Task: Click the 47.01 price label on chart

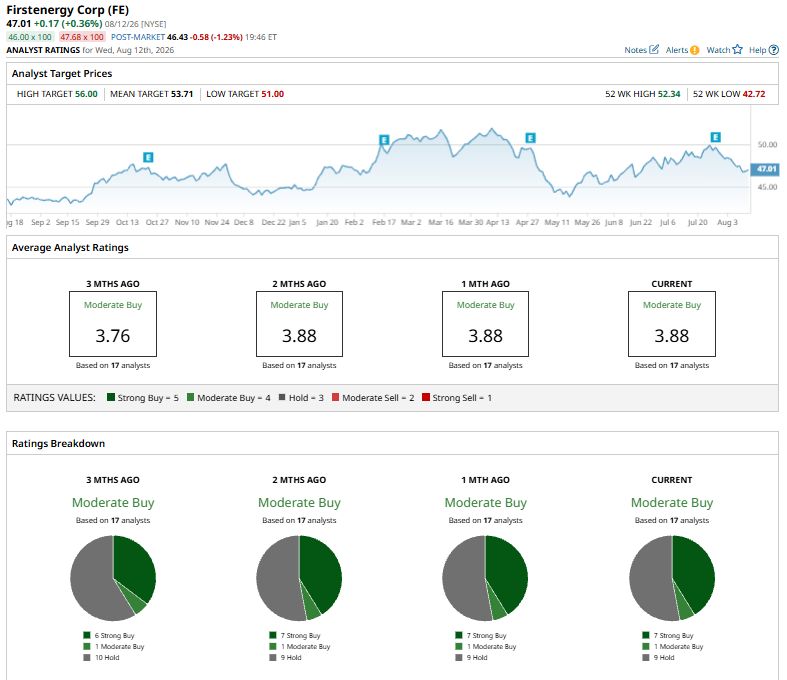Action: coord(765,169)
